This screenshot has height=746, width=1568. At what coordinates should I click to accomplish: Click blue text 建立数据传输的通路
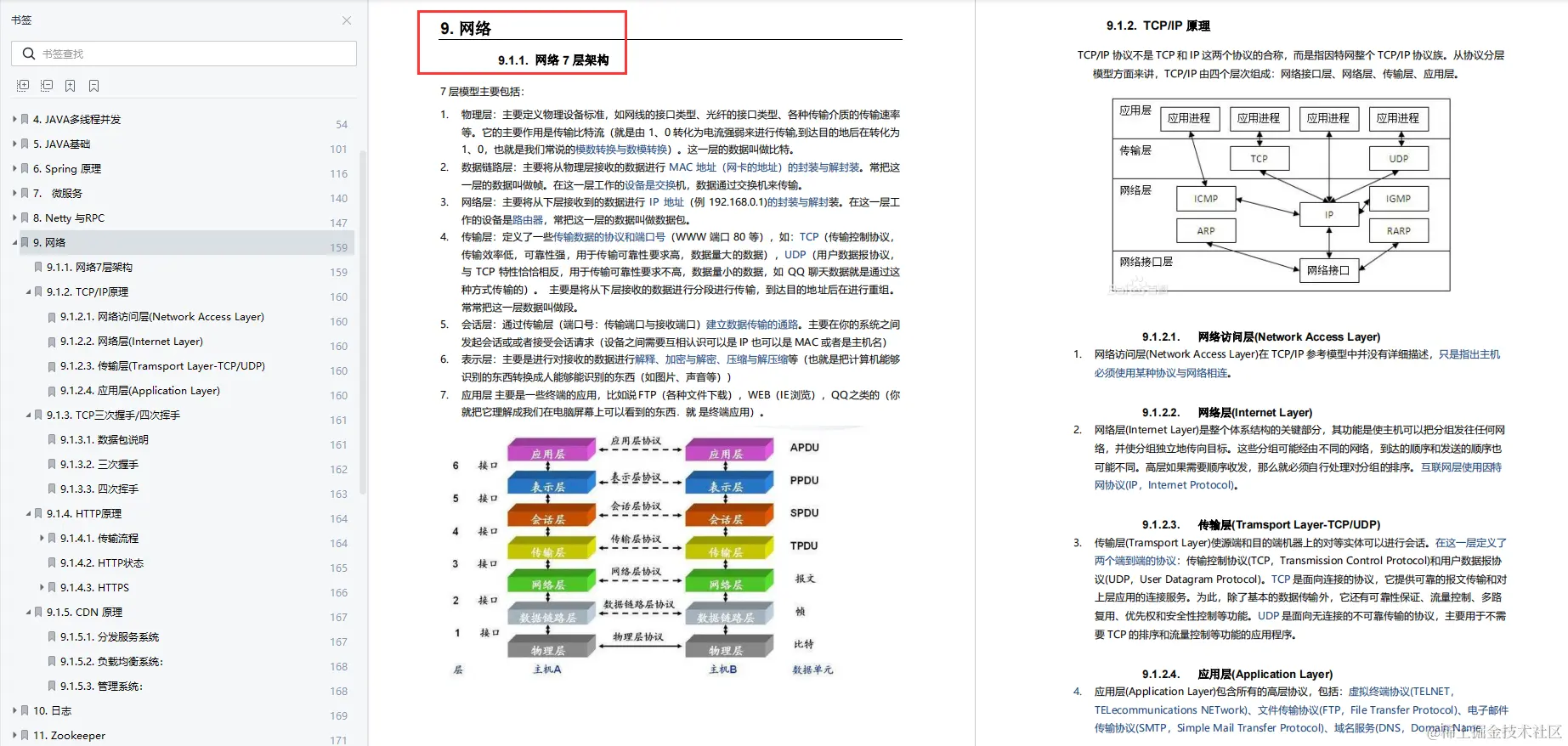[752, 325]
